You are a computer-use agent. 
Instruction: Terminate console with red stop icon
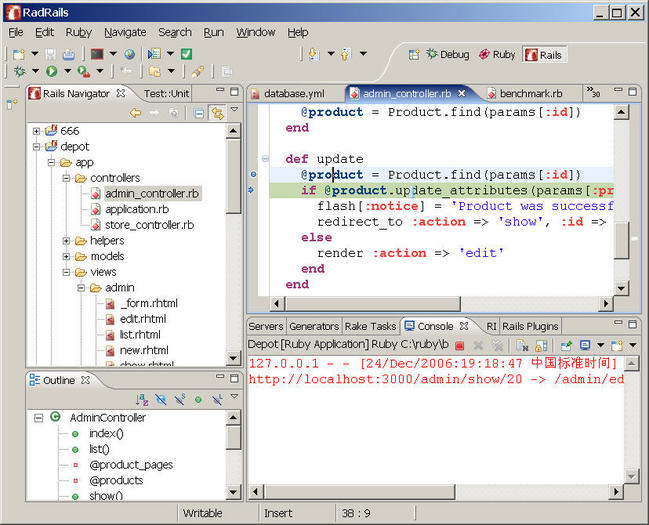coord(459,345)
